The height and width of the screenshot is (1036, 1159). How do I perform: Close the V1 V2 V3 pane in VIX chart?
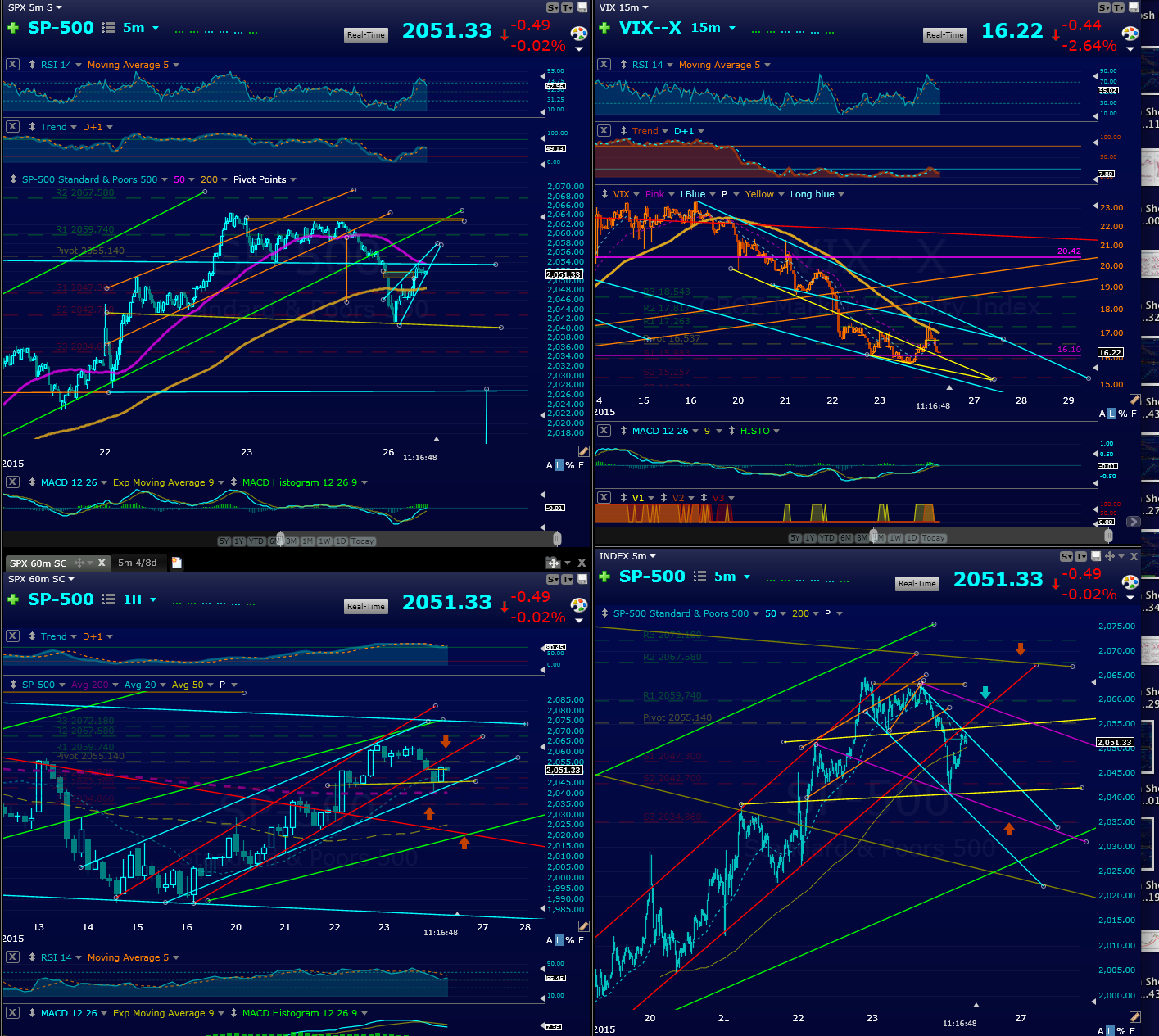coord(604,497)
